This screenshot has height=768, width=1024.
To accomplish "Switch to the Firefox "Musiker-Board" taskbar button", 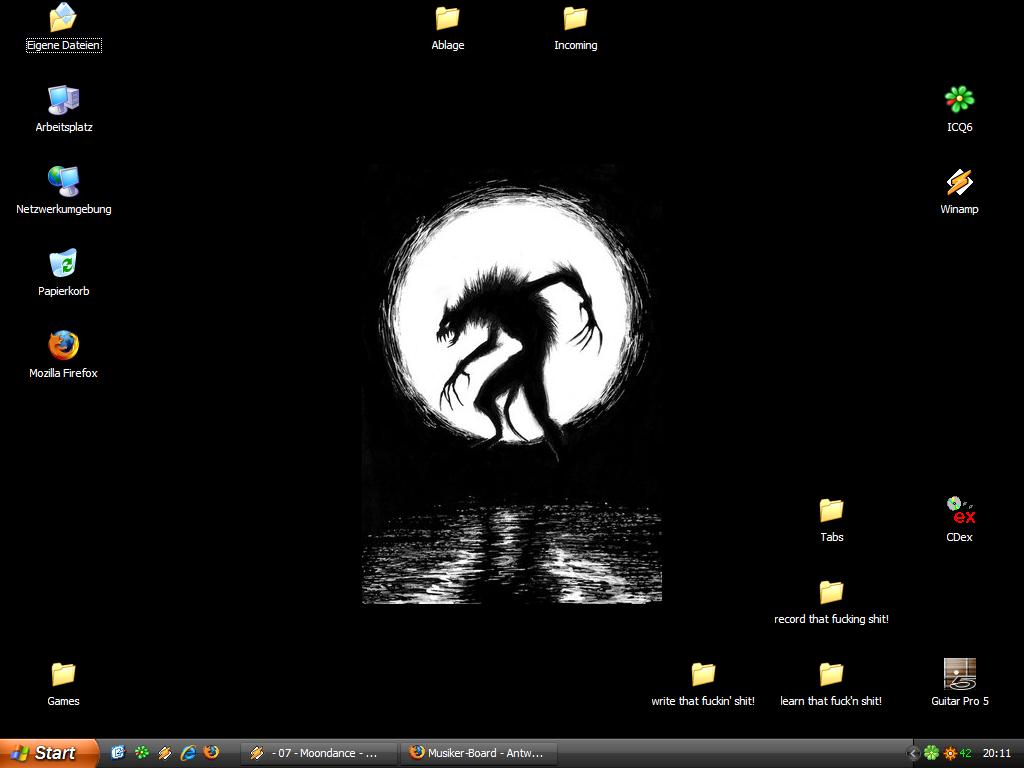I will tap(479, 753).
